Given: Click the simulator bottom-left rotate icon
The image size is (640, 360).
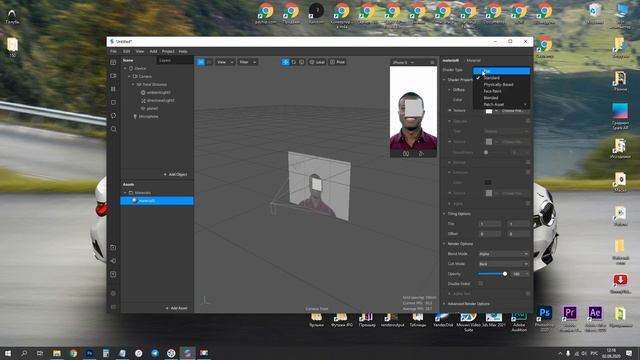Looking at the screenshot, I should (406, 153).
